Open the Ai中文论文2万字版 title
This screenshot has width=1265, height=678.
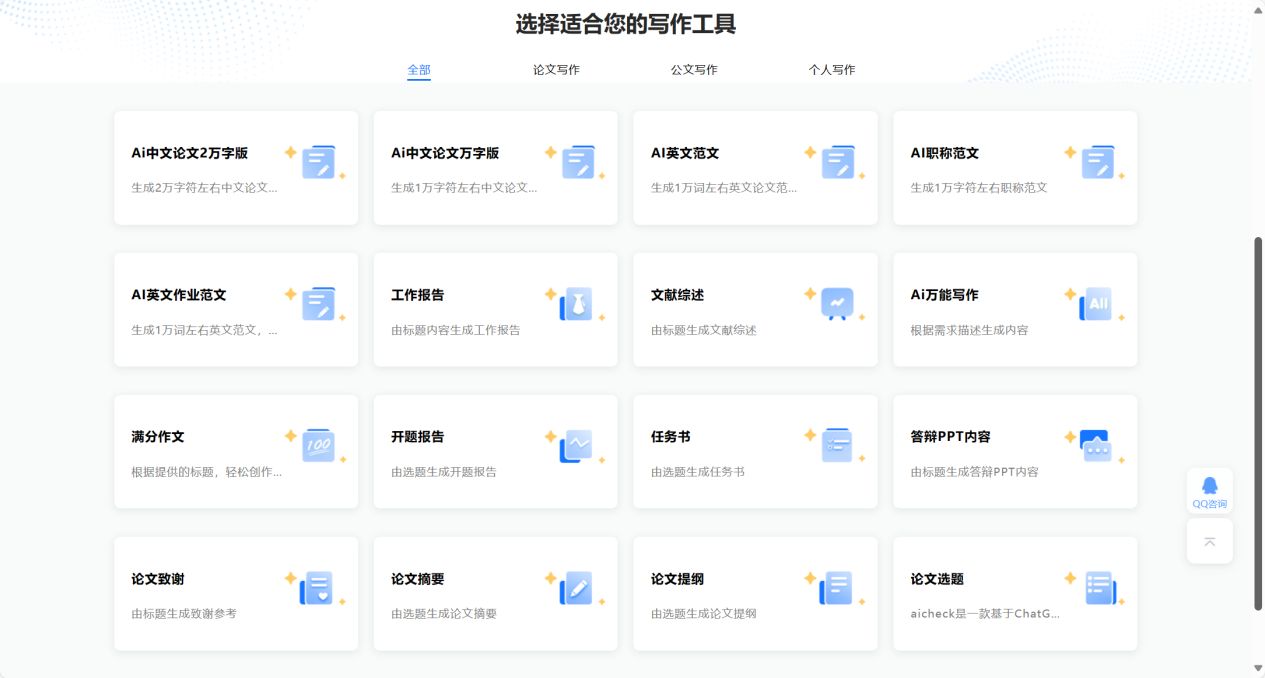[190, 153]
